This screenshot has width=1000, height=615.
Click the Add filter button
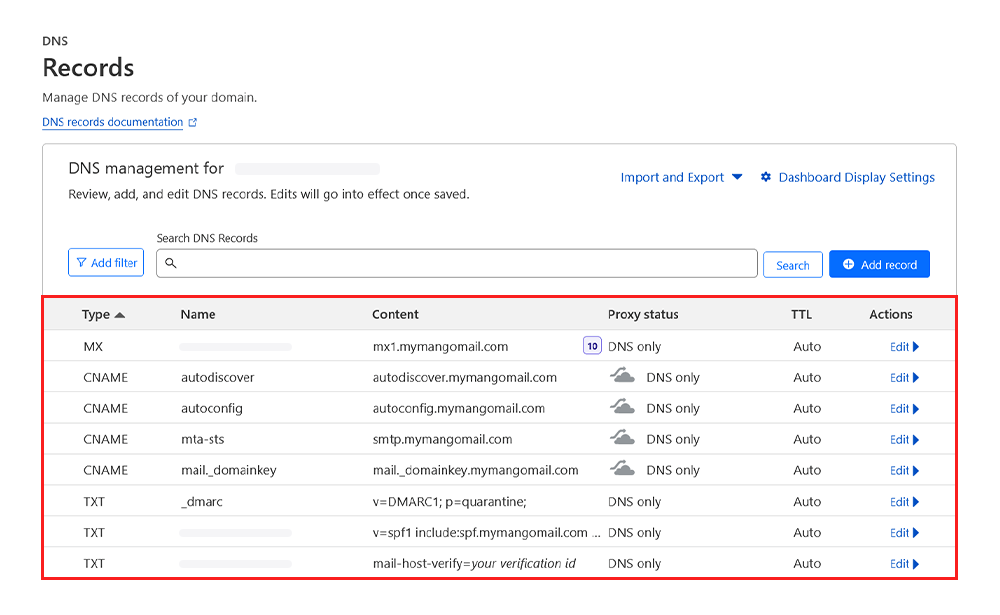tap(106, 262)
